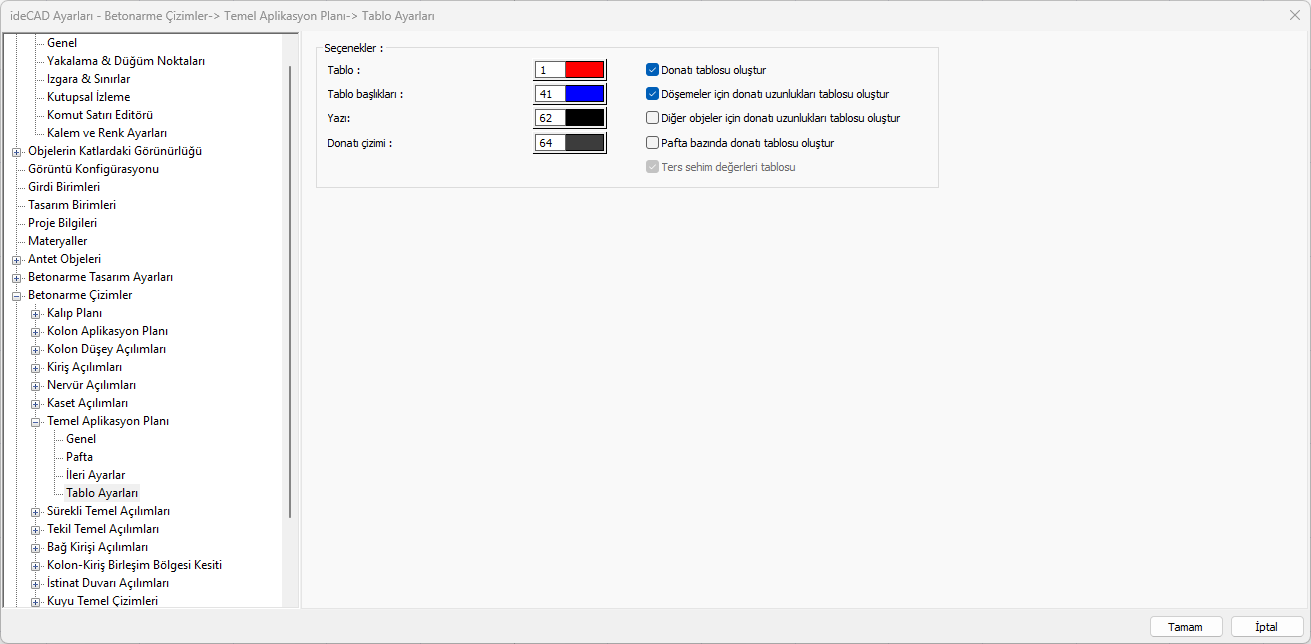Uncheck Donatı tablosu oluştur option
This screenshot has height=644, width=1311.
pos(652,70)
